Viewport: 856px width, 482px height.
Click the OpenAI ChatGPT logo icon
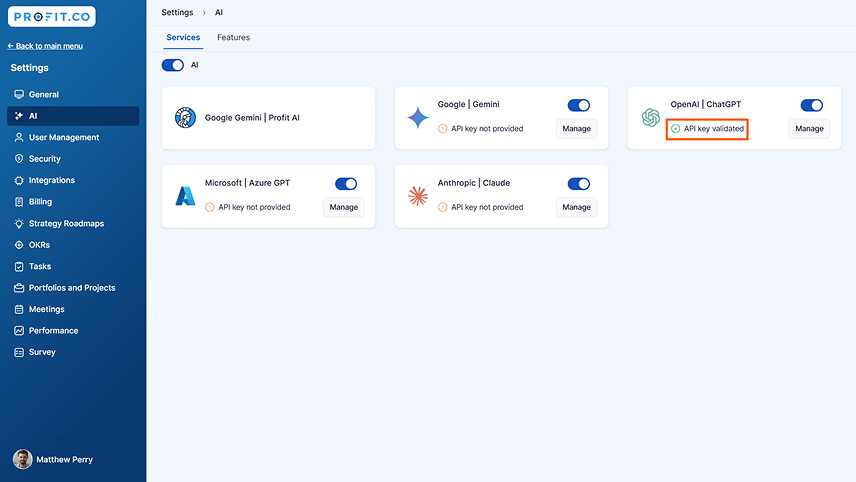click(x=651, y=117)
